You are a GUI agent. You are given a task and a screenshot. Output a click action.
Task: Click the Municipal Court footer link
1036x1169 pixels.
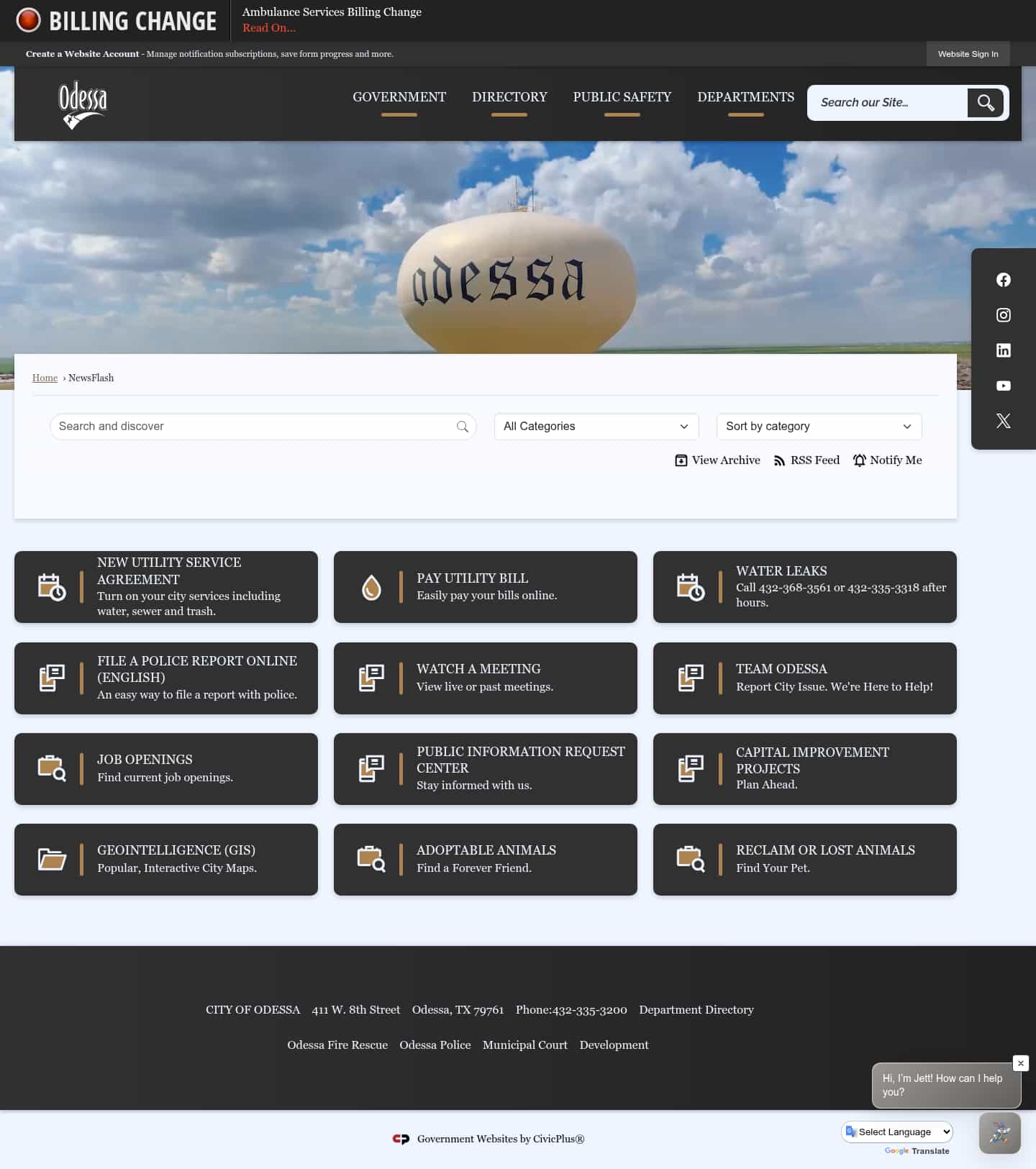tap(525, 1045)
